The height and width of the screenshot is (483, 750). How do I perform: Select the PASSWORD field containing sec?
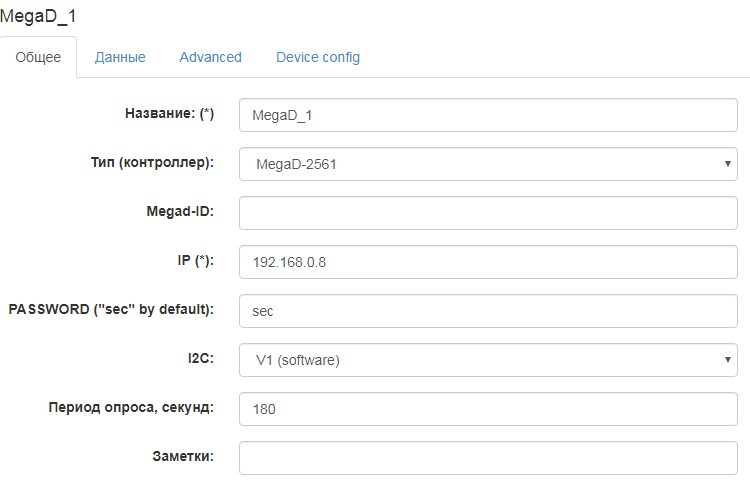488,311
